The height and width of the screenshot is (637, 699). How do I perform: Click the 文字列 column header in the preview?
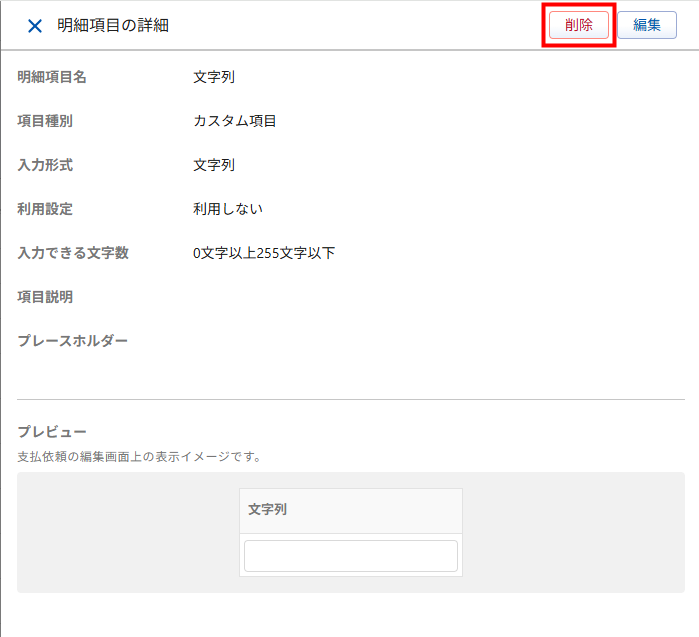[x=268, y=510]
